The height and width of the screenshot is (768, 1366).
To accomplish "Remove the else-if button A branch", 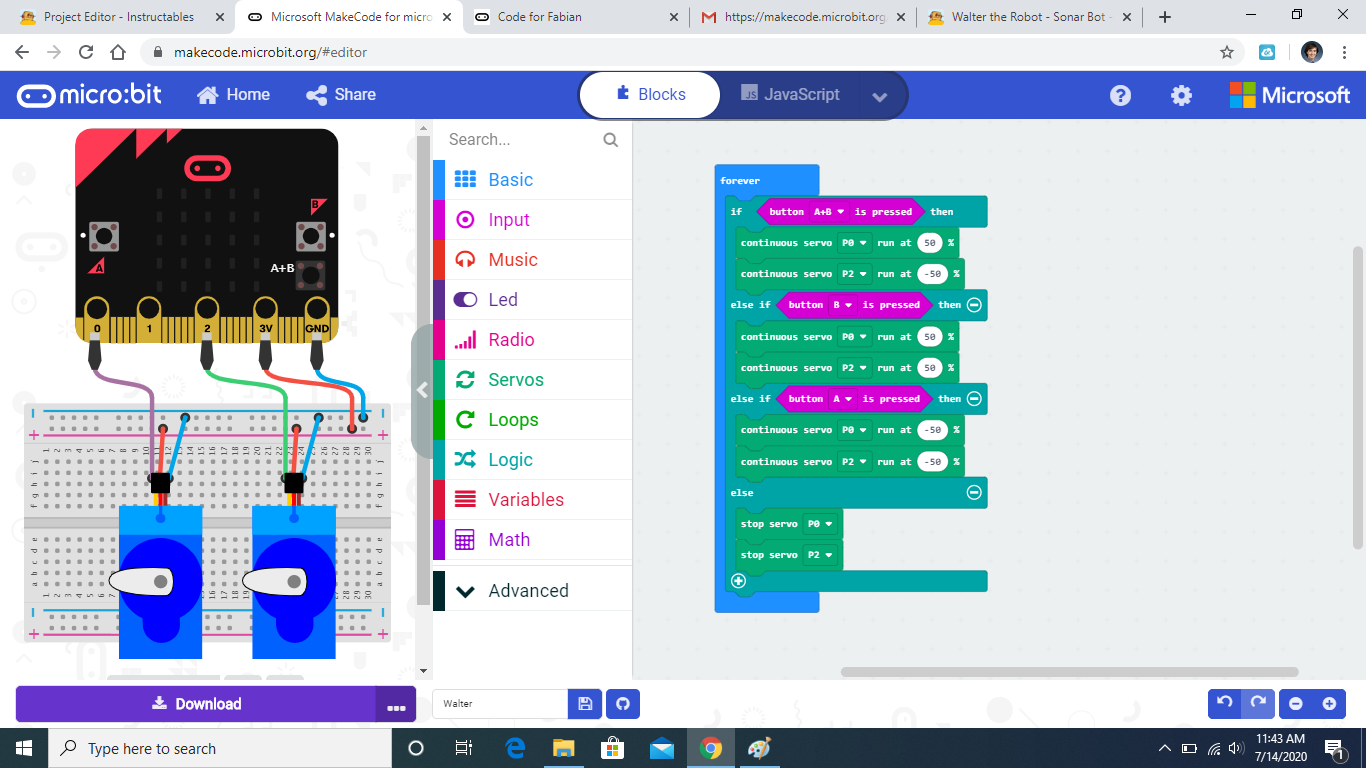I will pos(974,399).
